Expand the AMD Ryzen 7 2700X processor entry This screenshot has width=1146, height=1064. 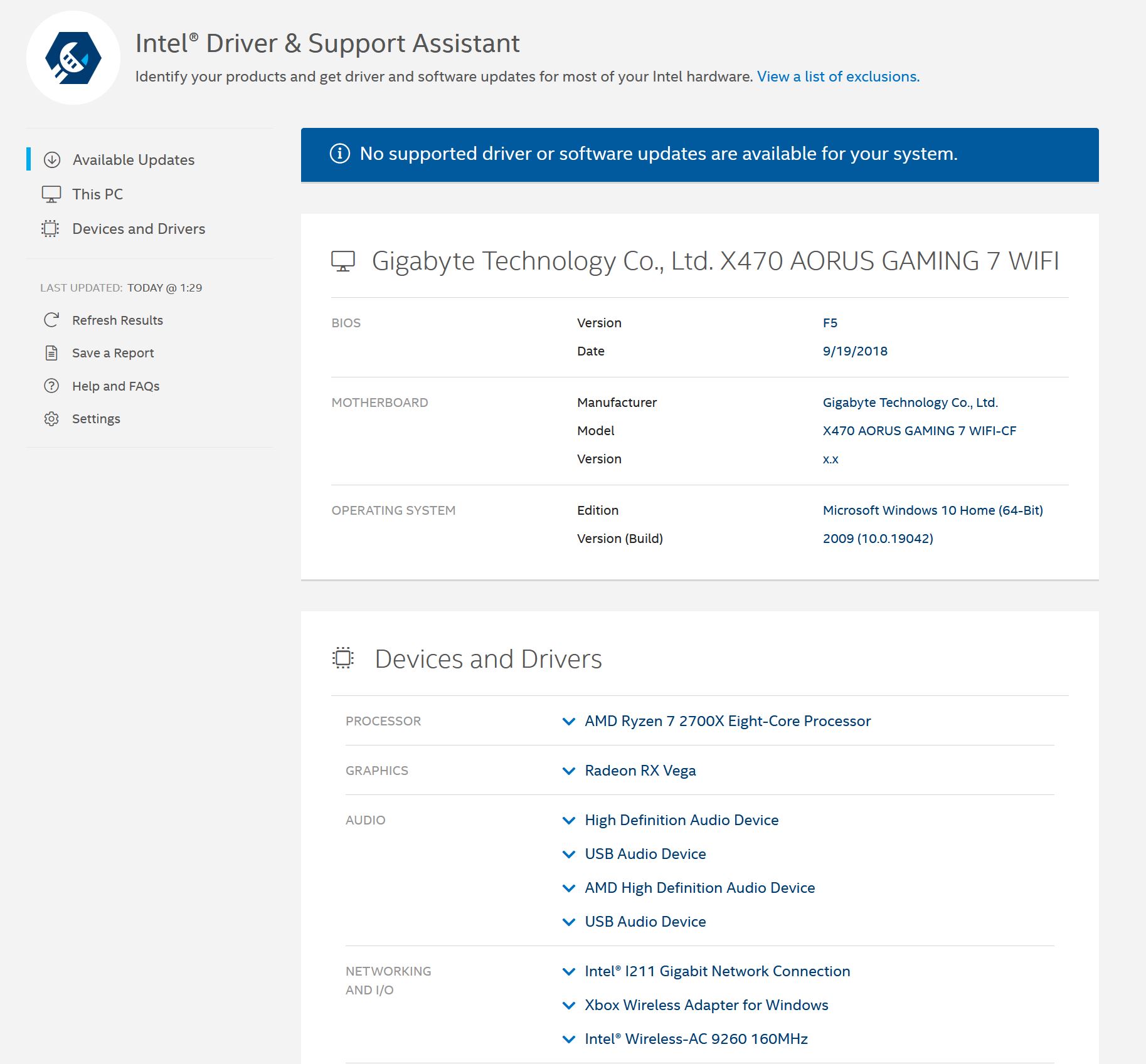[x=569, y=722]
